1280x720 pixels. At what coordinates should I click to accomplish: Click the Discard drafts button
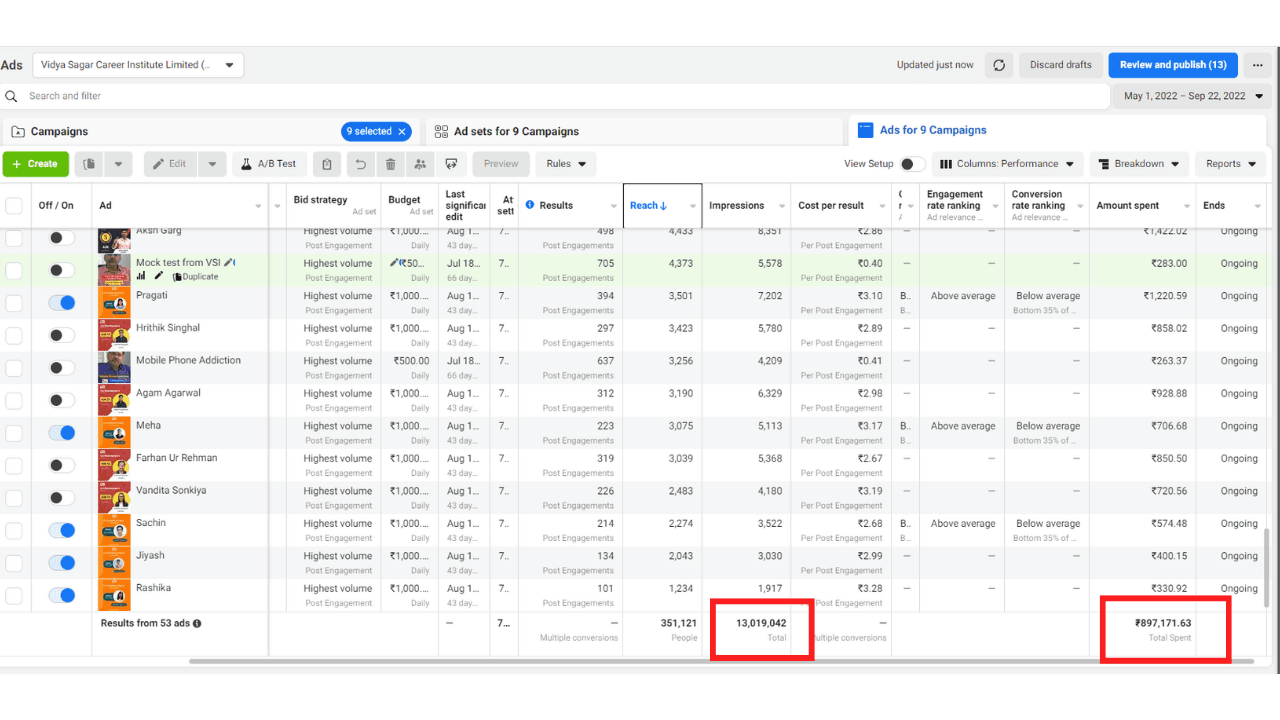pos(1061,65)
